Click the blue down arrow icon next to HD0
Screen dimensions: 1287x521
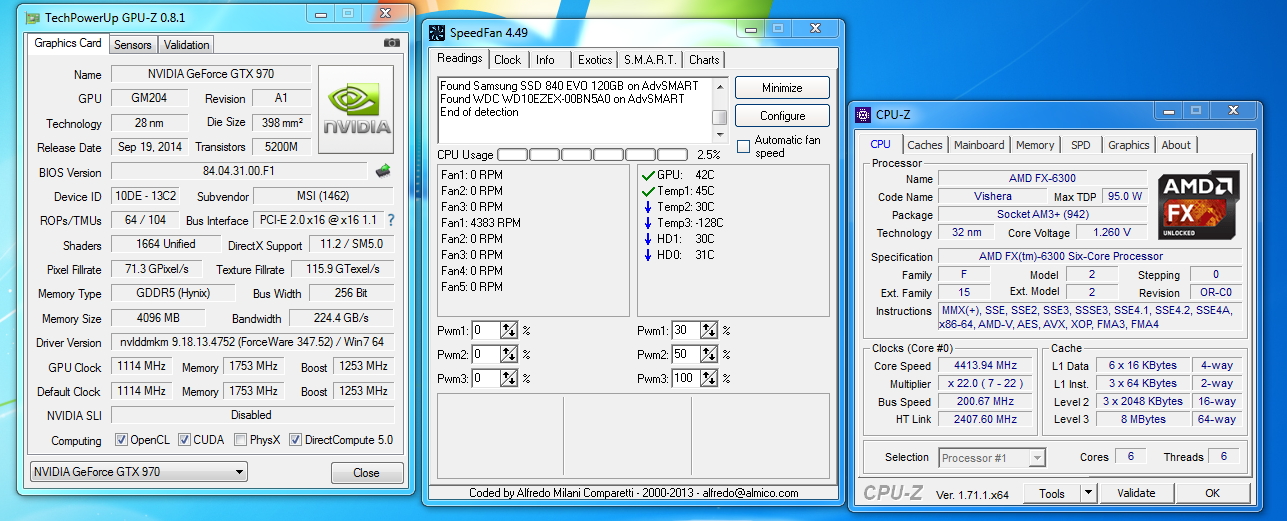pos(648,255)
